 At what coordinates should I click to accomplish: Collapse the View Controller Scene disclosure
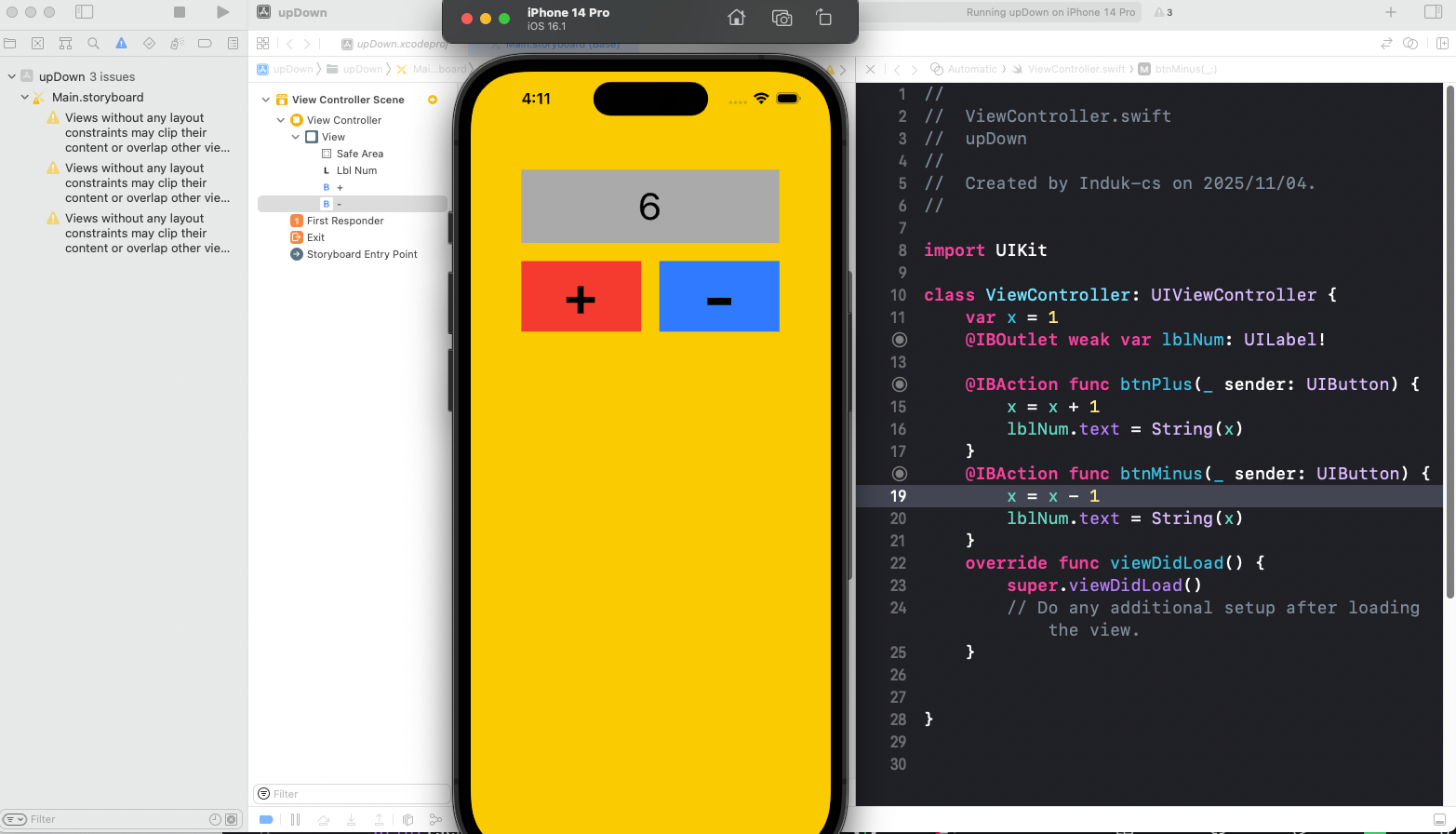pyautogui.click(x=266, y=100)
